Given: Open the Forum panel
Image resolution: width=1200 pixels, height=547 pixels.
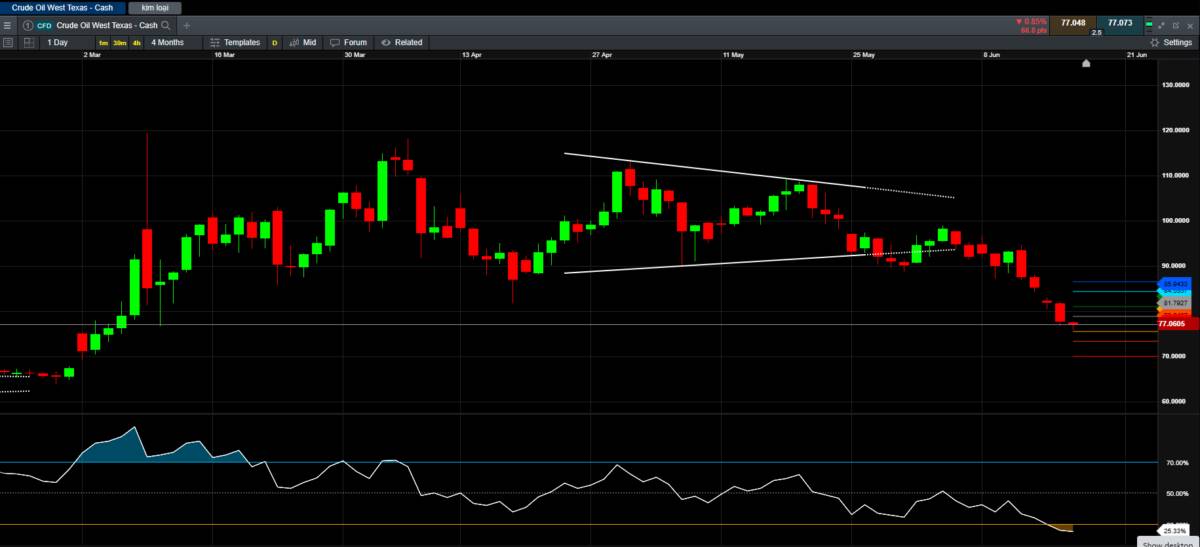Looking at the screenshot, I should pos(348,42).
